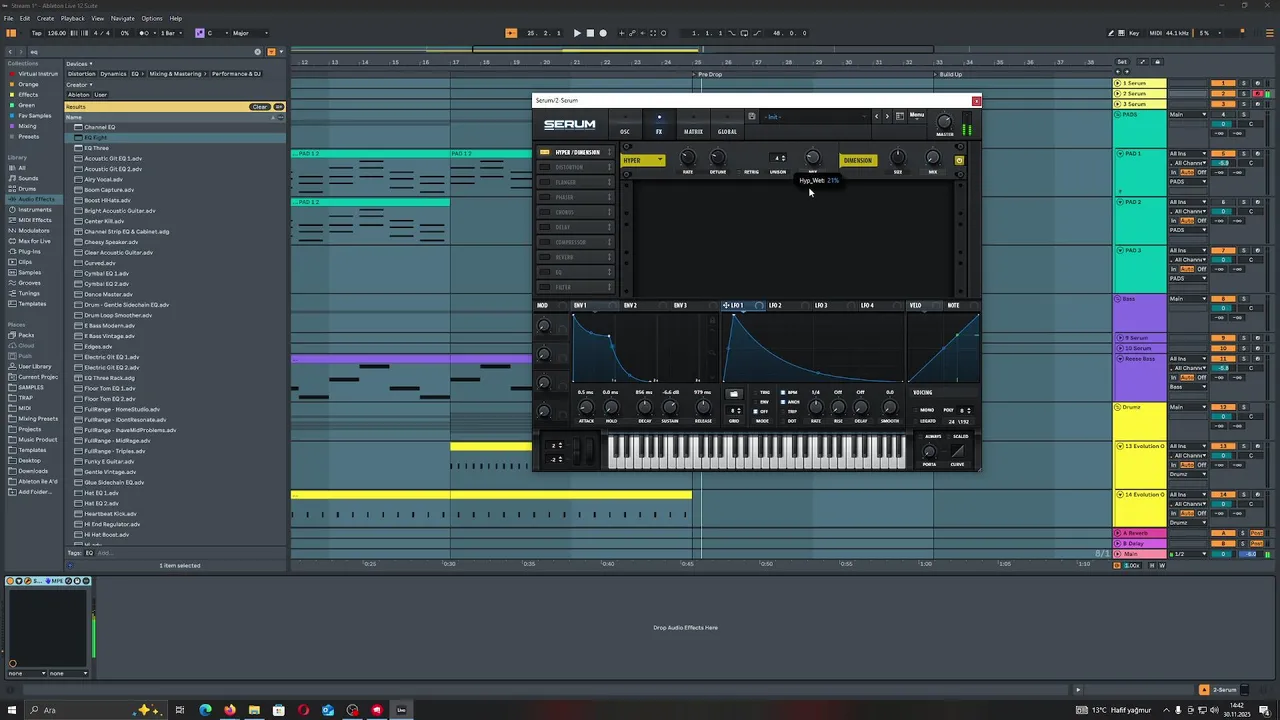Screen dimensions: 1280x720
Task: Enable the Reverb effect
Action: pos(545,257)
